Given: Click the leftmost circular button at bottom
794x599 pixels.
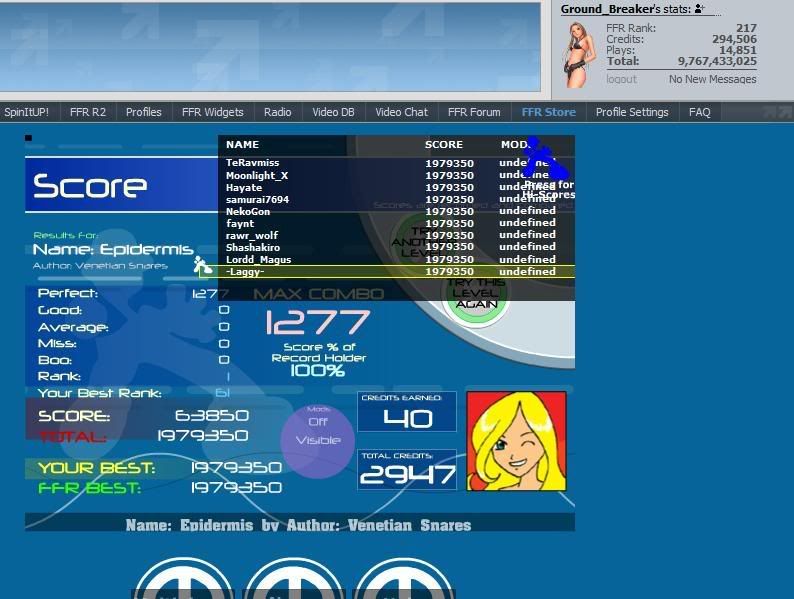Looking at the screenshot, I should point(182,582).
